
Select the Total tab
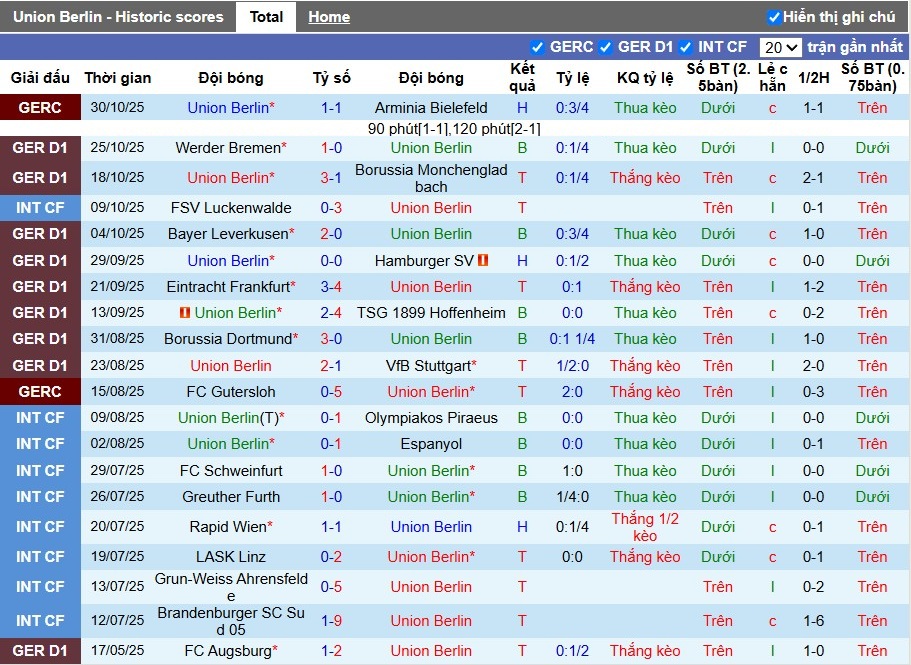pyautogui.click(x=266, y=17)
